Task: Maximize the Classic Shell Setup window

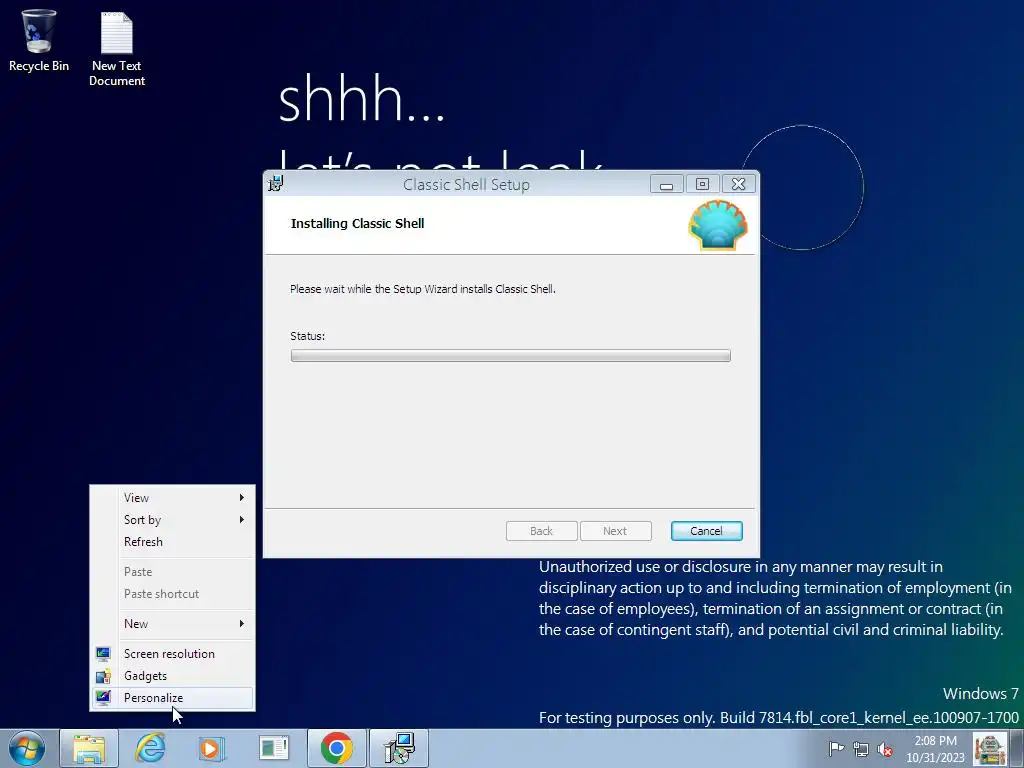Action: coord(702,184)
